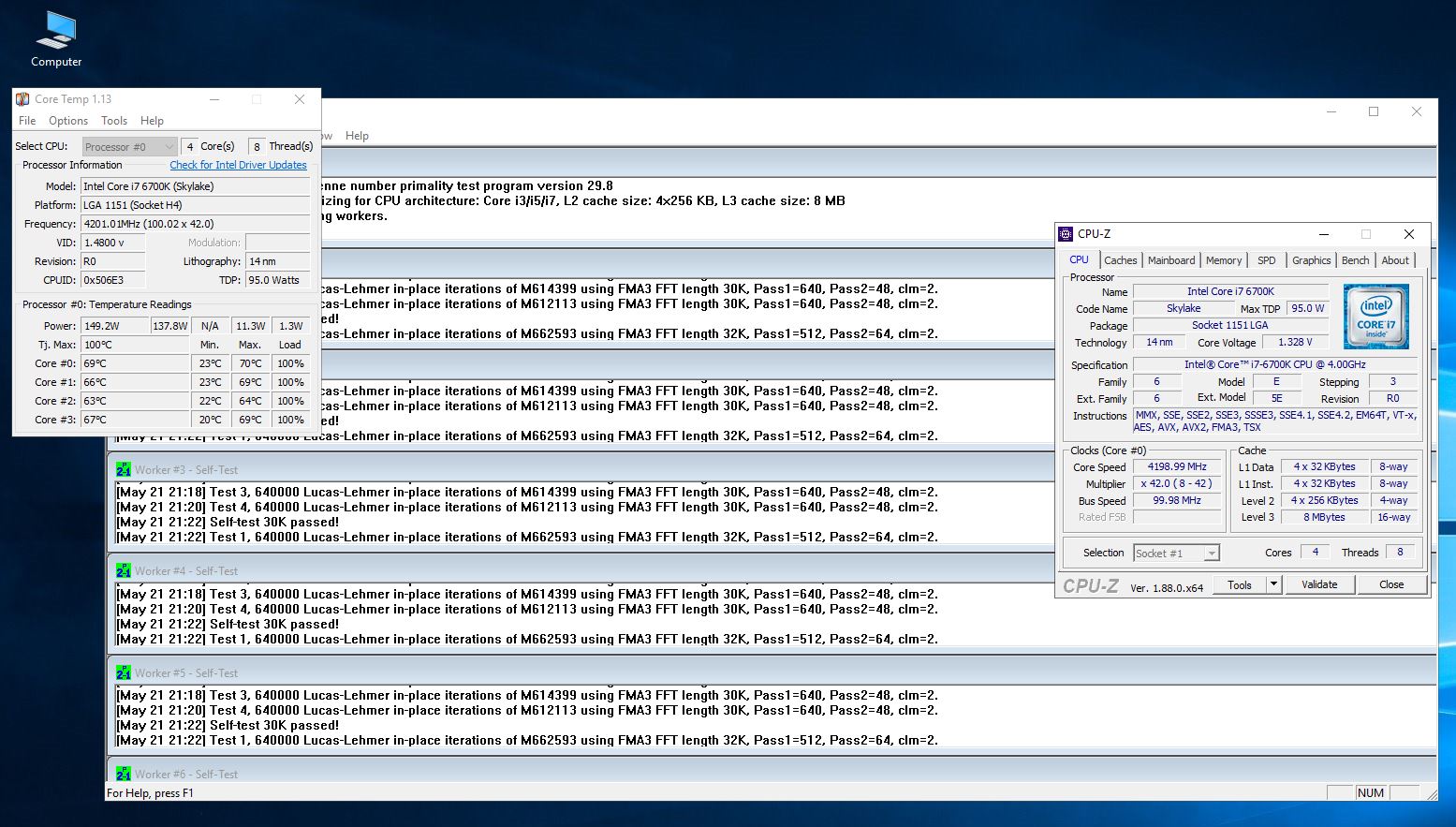Switch to the Caches tab in CPU-Z
The width and height of the screenshot is (1456, 827).
1120,260
